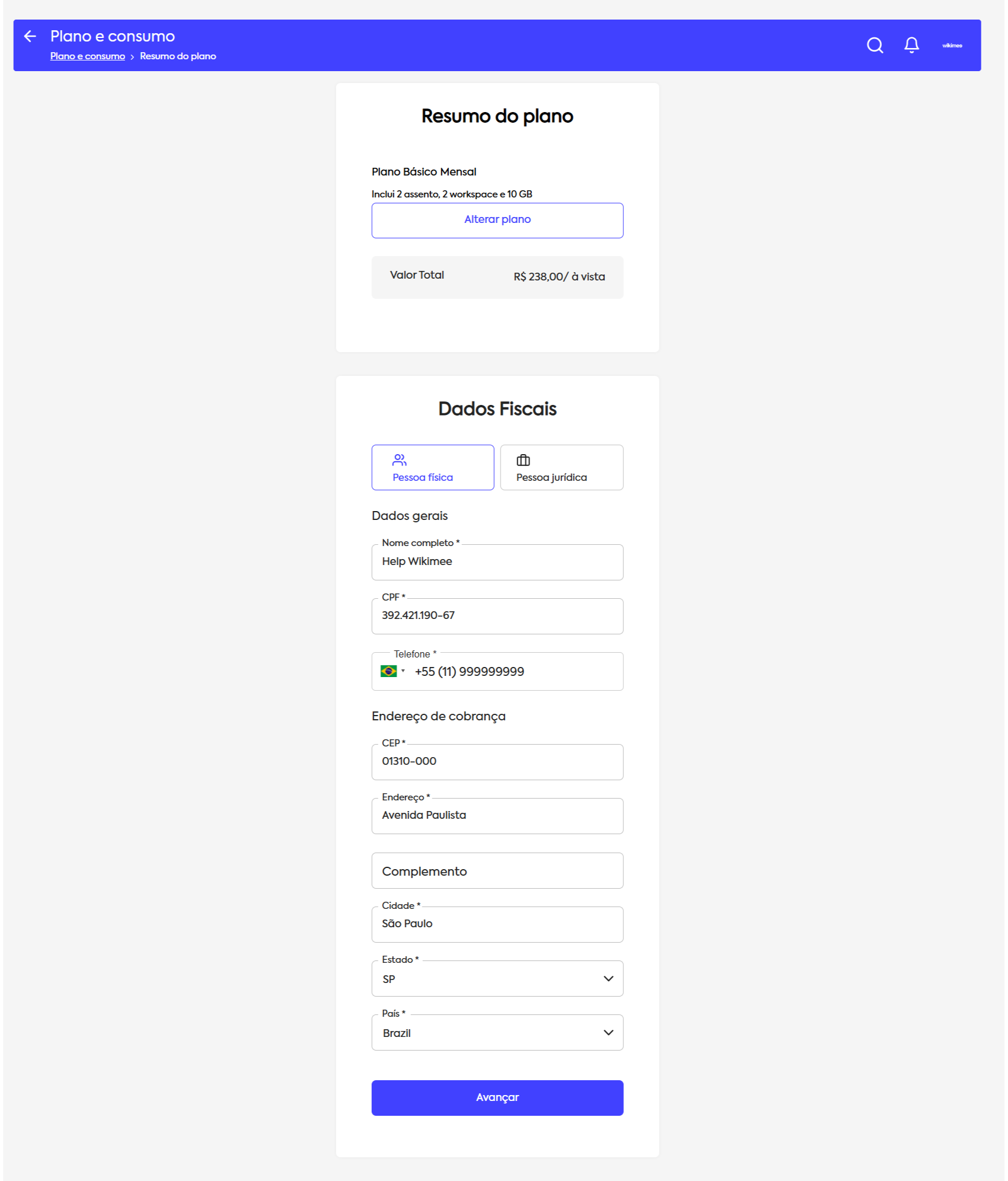This screenshot has width=1008, height=1181.
Task: Switch to Pessoa jurídica tab
Action: [x=561, y=468]
